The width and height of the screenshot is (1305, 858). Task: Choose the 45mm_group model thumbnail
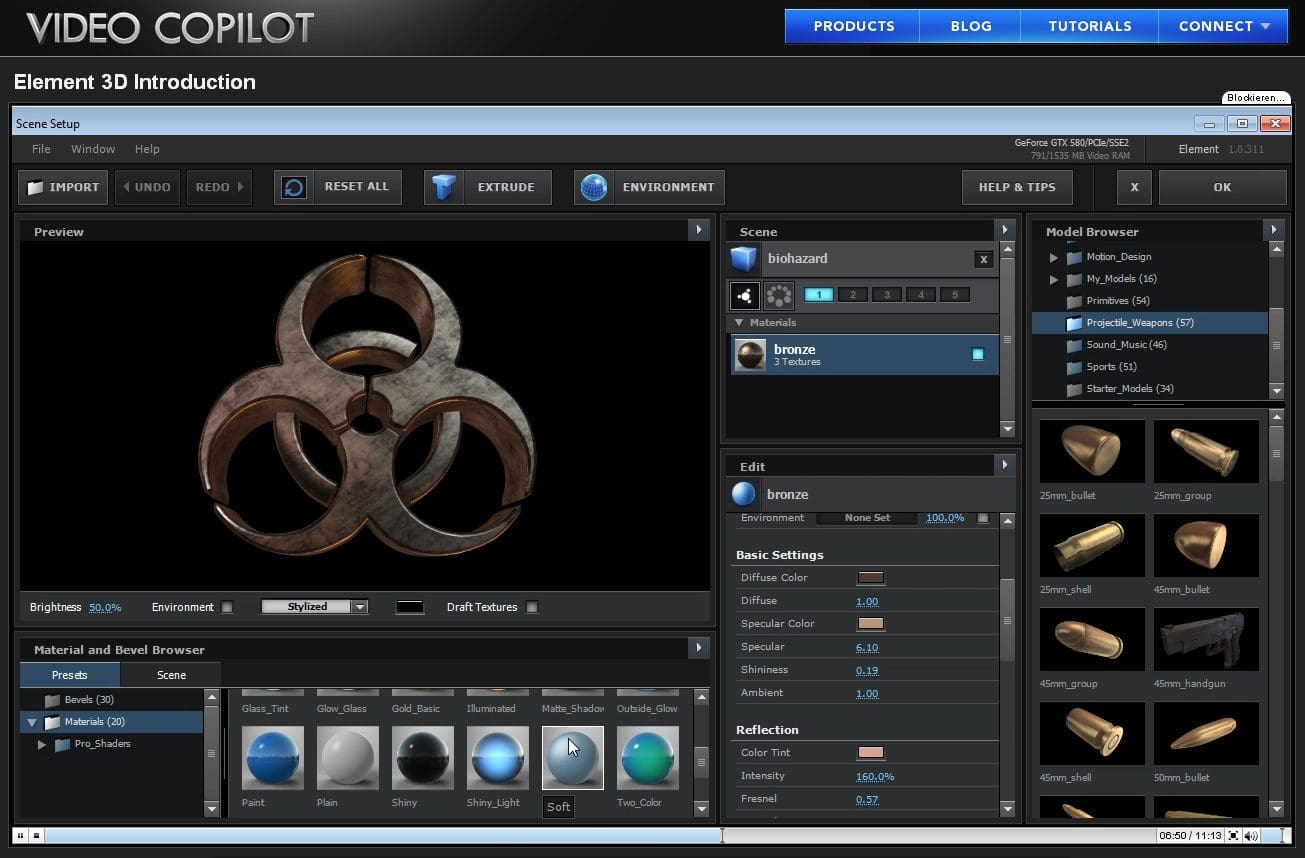tap(1092, 640)
